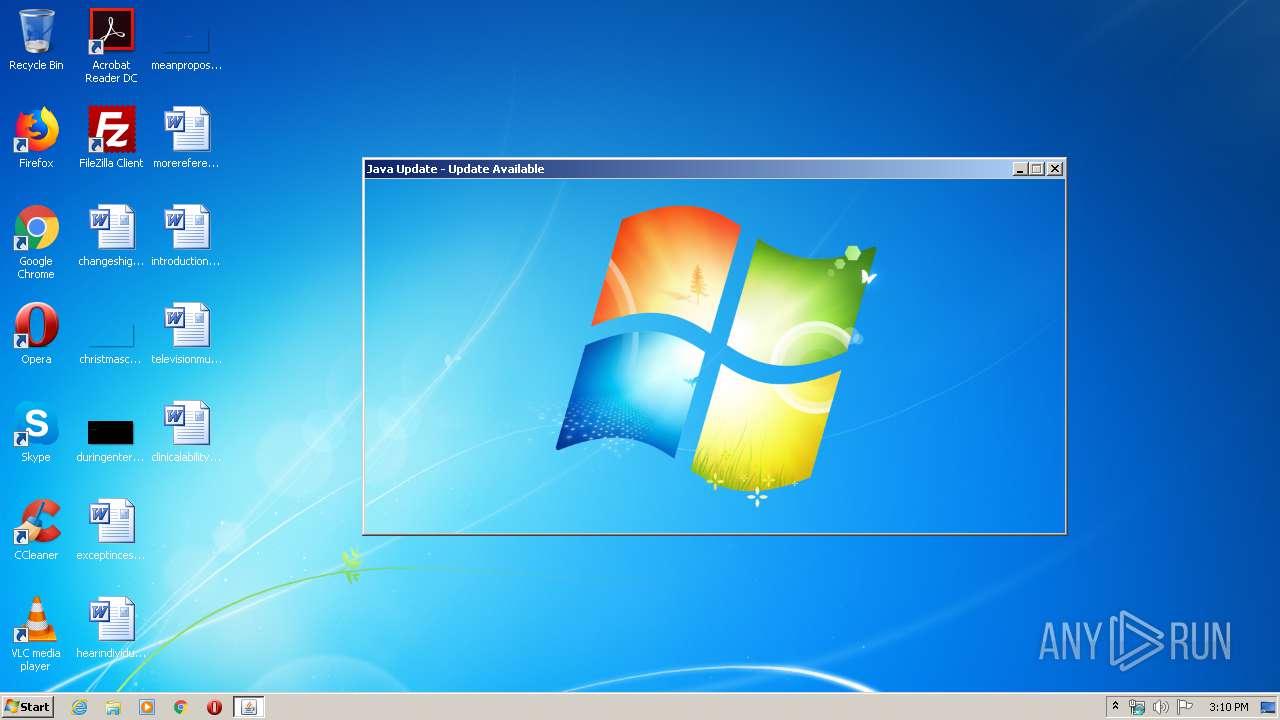
Task: Click the Show Desktop tray button
Action: click(1269, 707)
